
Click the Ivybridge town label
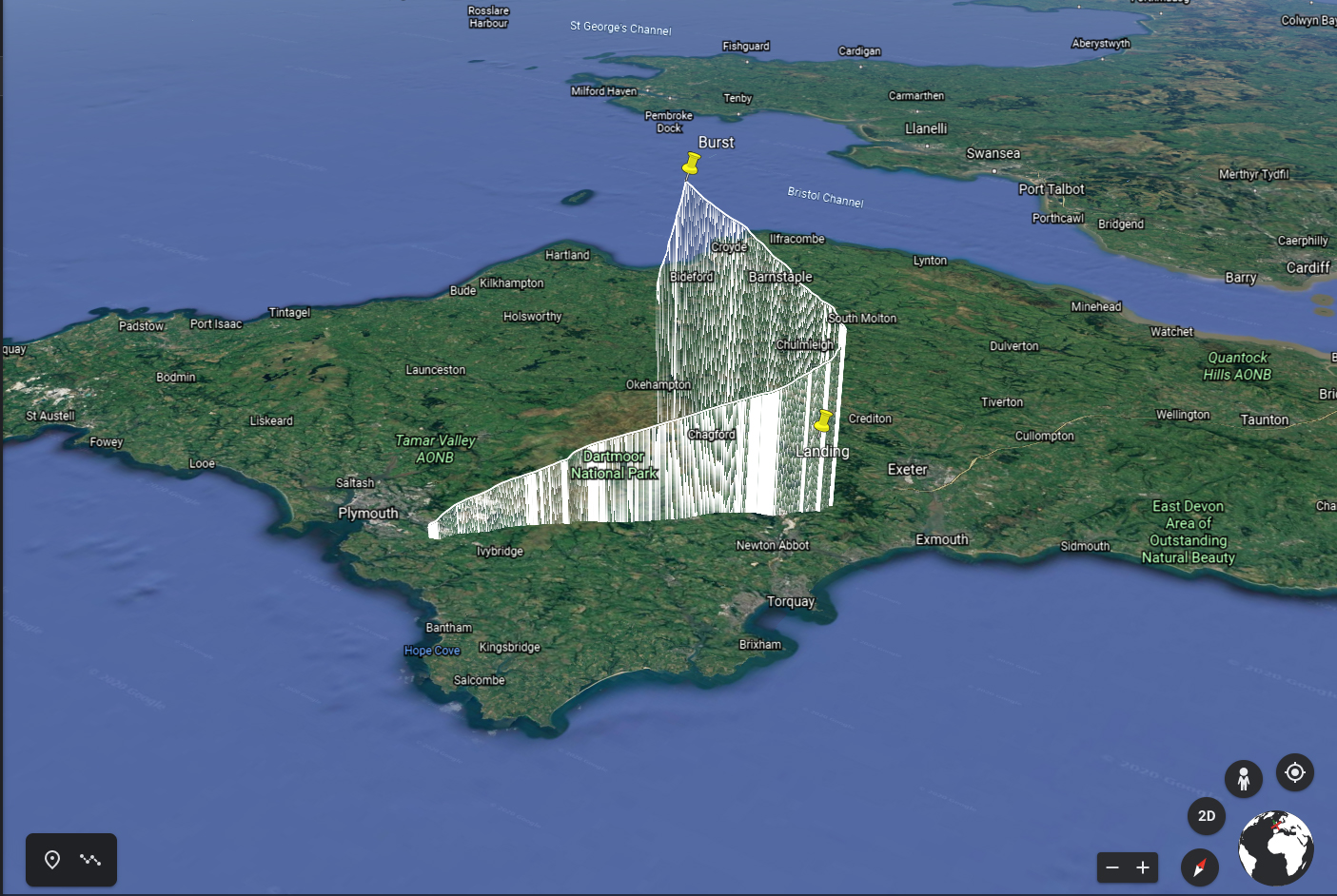[500, 551]
